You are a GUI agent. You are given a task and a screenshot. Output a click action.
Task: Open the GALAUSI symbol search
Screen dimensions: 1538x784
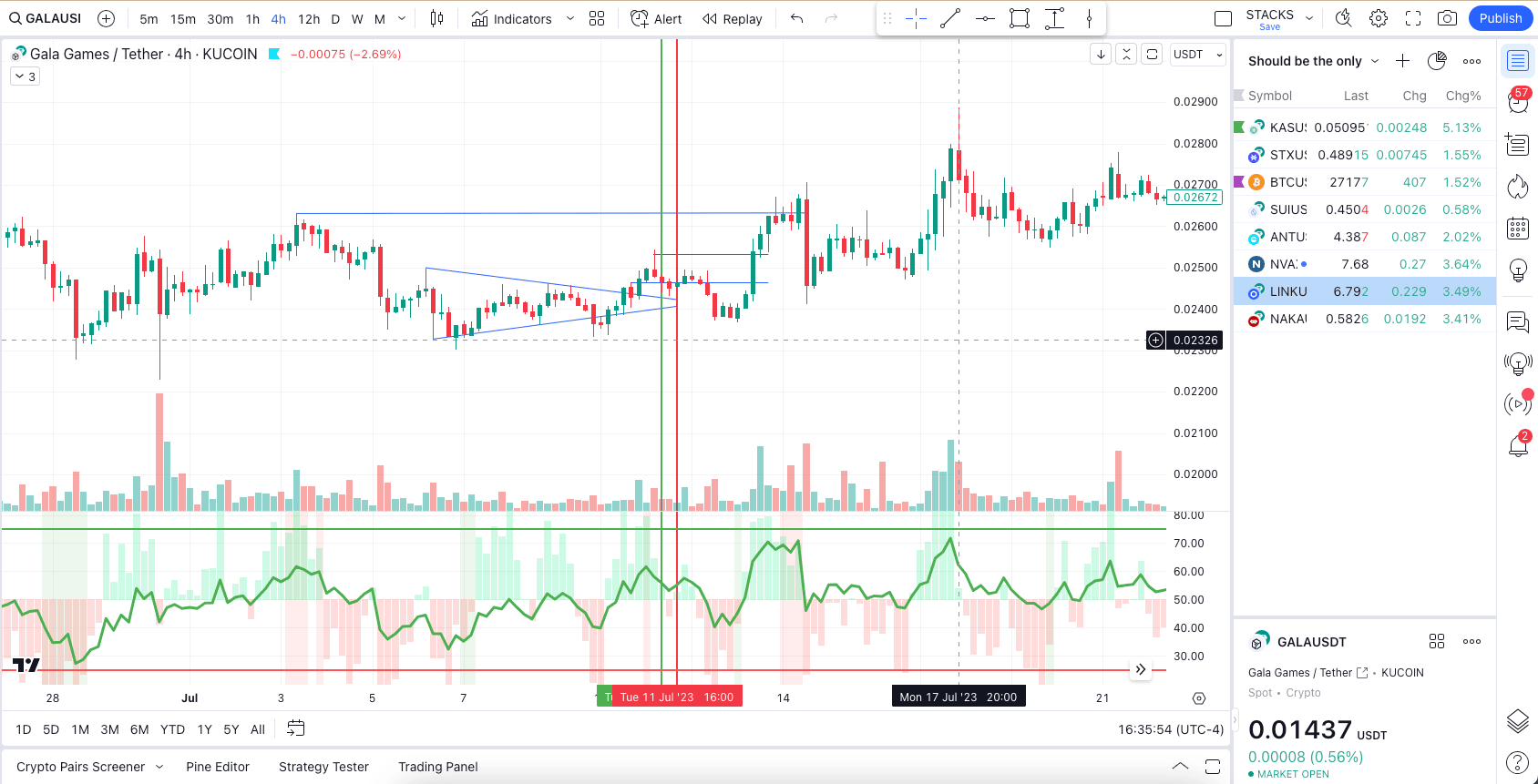coord(46,18)
